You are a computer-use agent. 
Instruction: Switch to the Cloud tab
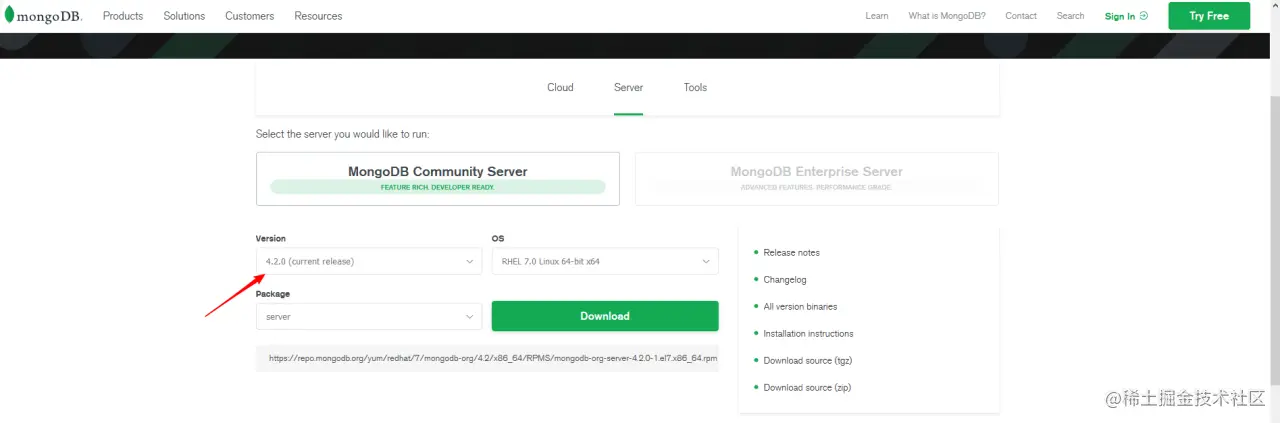[560, 88]
